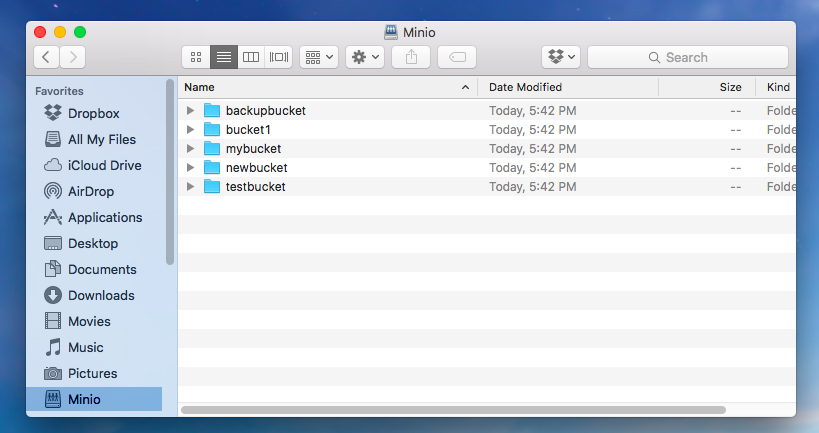Open the Action gear dropdown menu
Viewport: 819px width, 433px height.
pyautogui.click(x=365, y=57)
